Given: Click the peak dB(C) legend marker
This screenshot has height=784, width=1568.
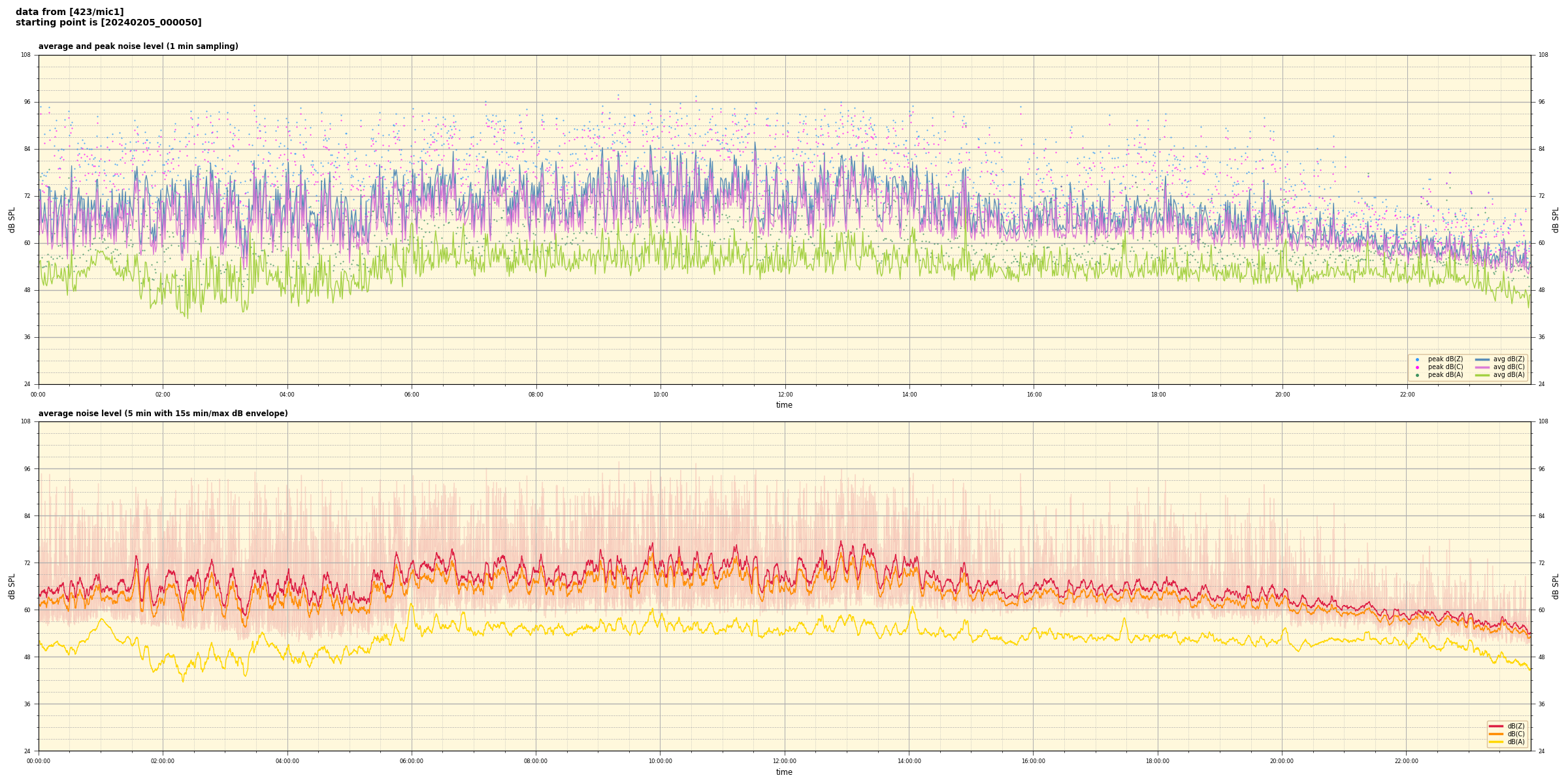Looking at the screenshot, I should (x=1417, y=367).
